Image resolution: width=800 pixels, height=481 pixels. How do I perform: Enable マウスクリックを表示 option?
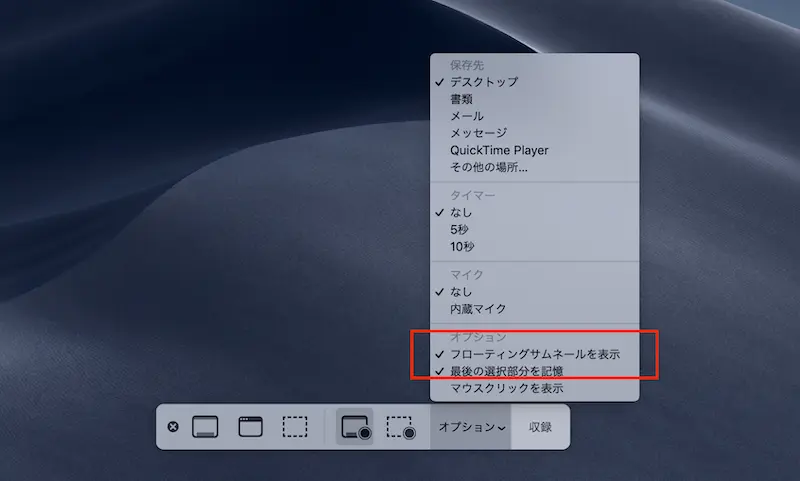tap(535, 388)
